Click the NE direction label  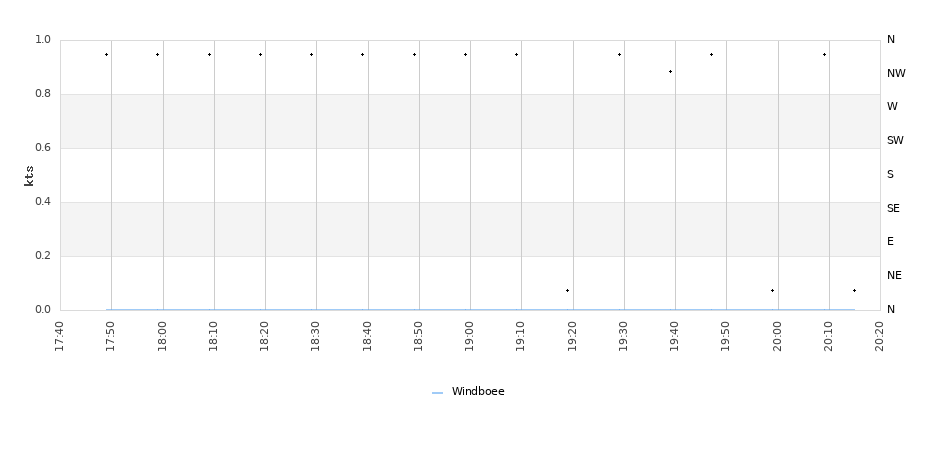pyautogui.click(x=894, y=275)
